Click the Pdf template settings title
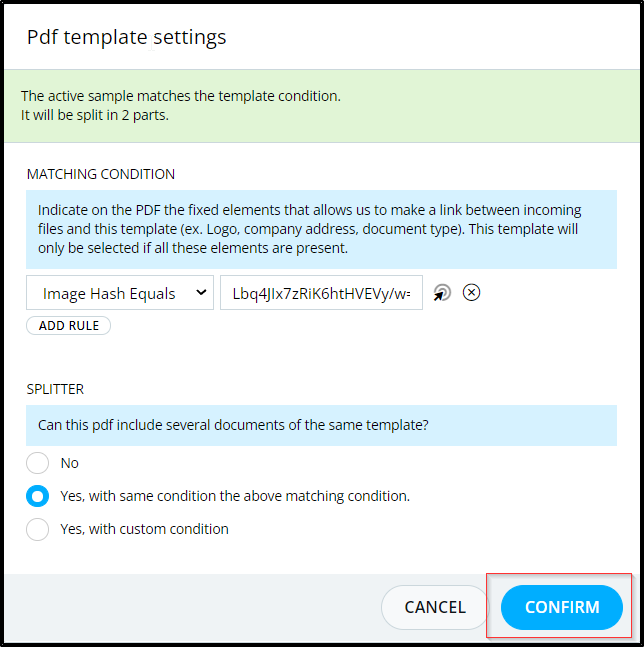The width and height of the screenshot is (644, 647). point(127,37)
